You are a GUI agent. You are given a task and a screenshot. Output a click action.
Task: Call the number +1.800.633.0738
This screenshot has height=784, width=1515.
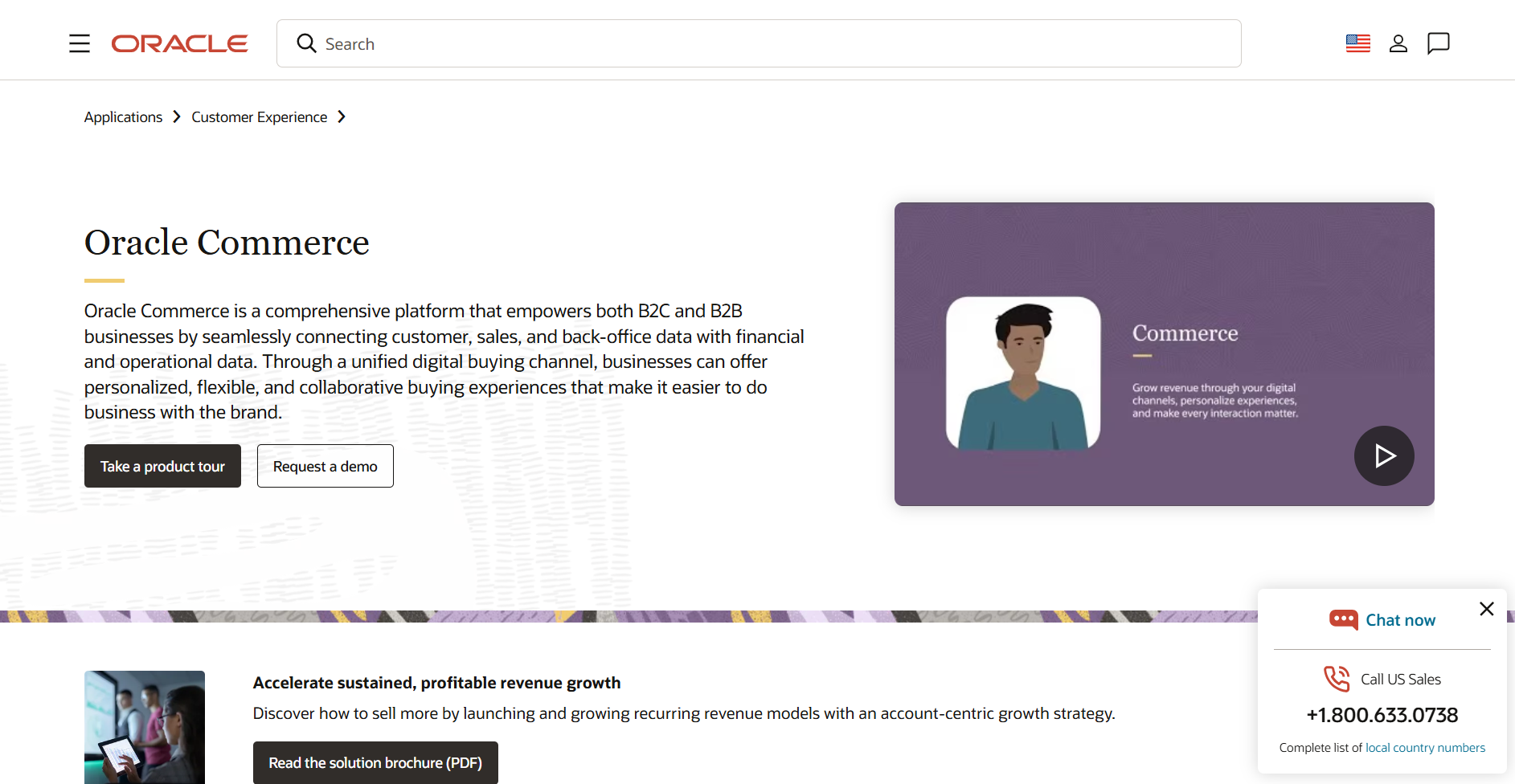1382,715
